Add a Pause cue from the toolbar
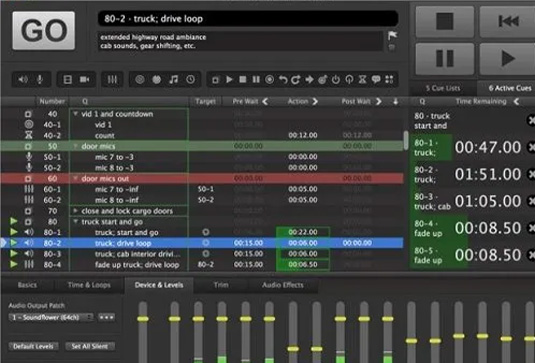The height and width of the screenshot is (363, 535). point(256,80)
